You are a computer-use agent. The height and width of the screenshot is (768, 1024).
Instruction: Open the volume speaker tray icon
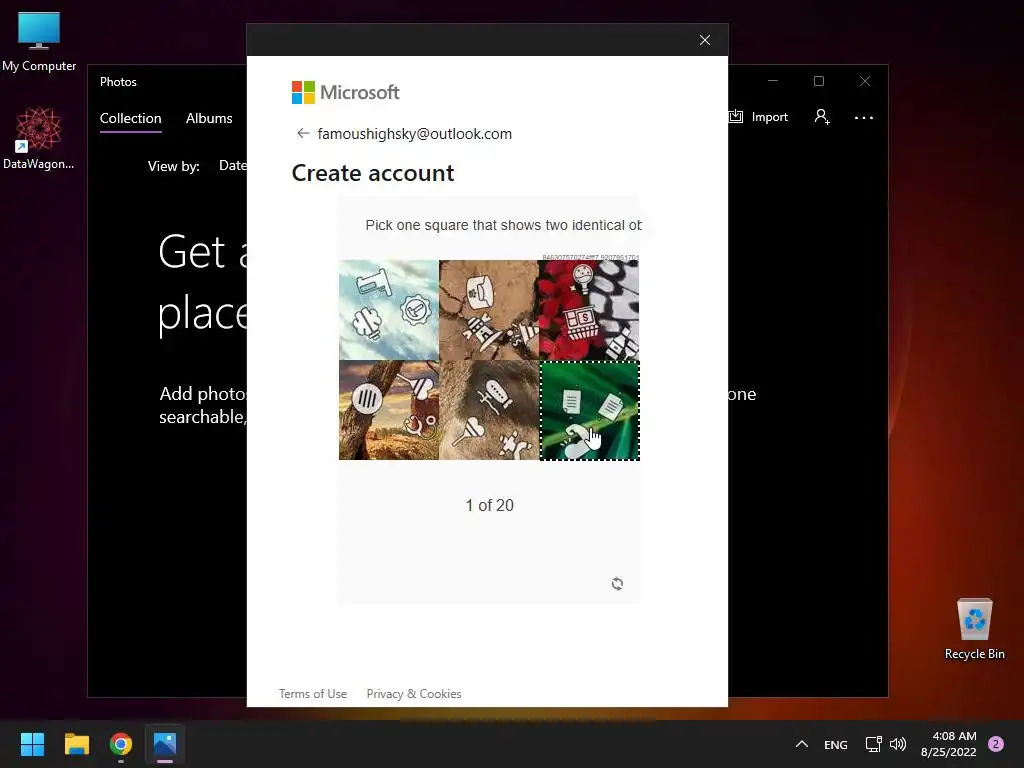click(x=898, y=744)
